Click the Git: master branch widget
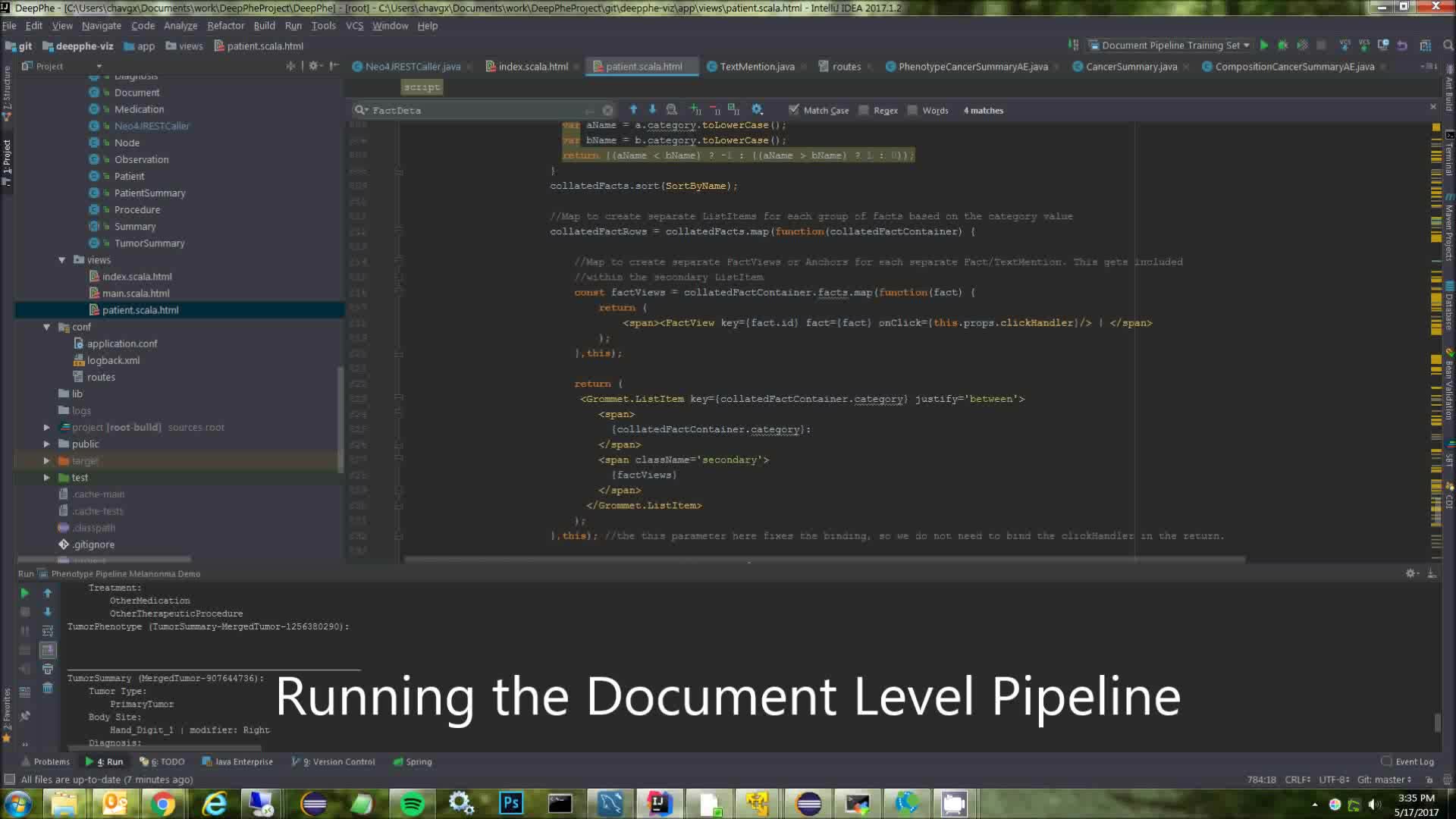 pyautogui.click(x=1384, y=780)
